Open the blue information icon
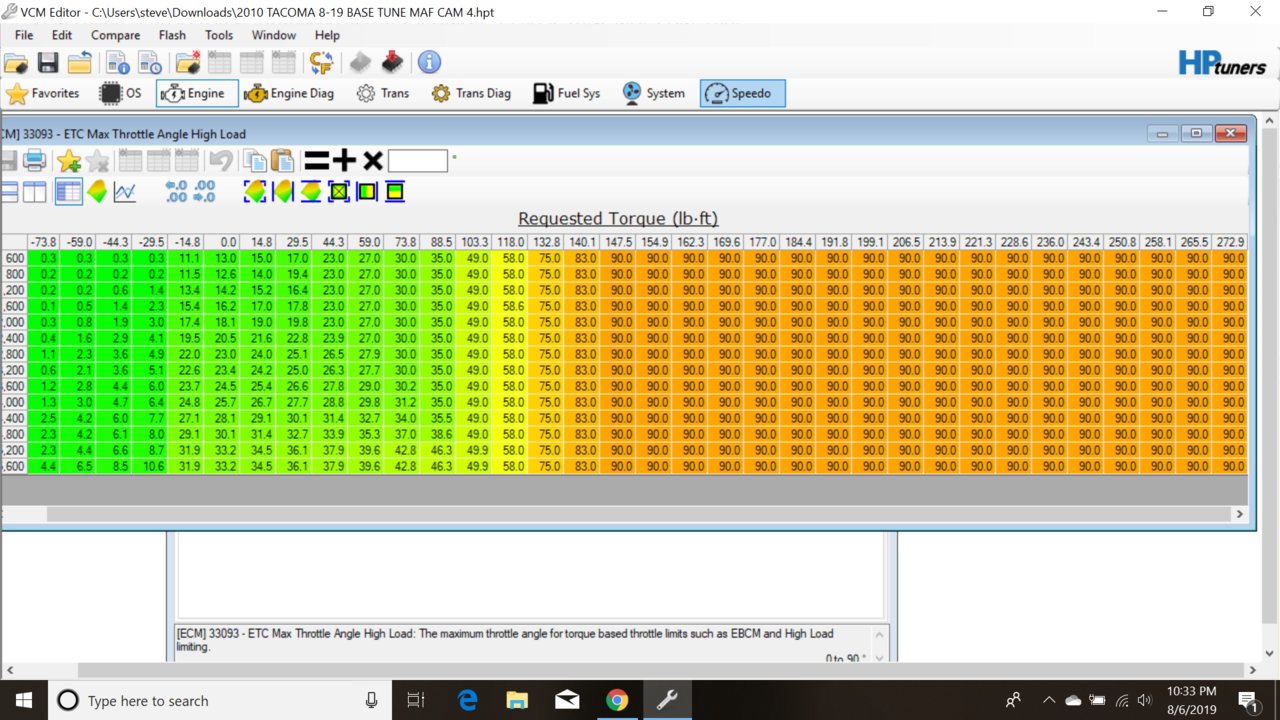 pyautogui.click(x=429, y=63)
